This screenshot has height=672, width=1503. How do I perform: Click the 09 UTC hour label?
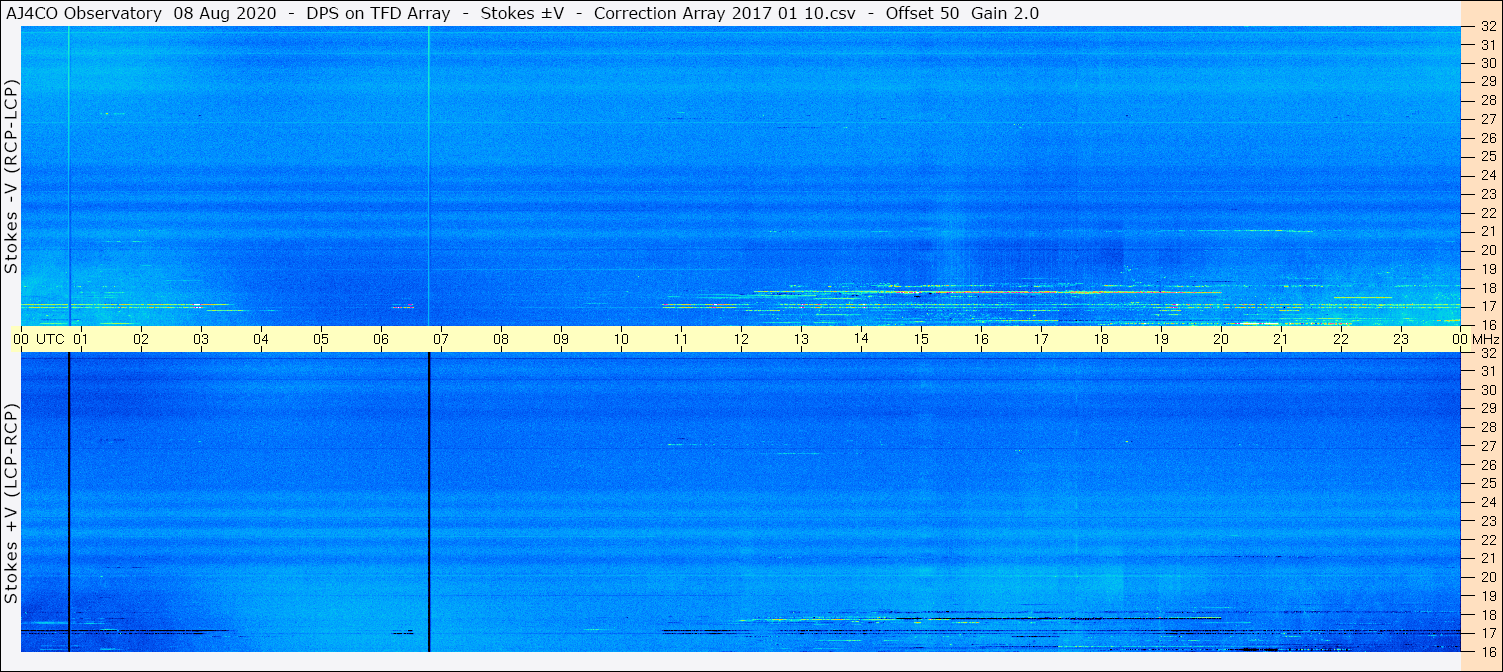(561, 340)
